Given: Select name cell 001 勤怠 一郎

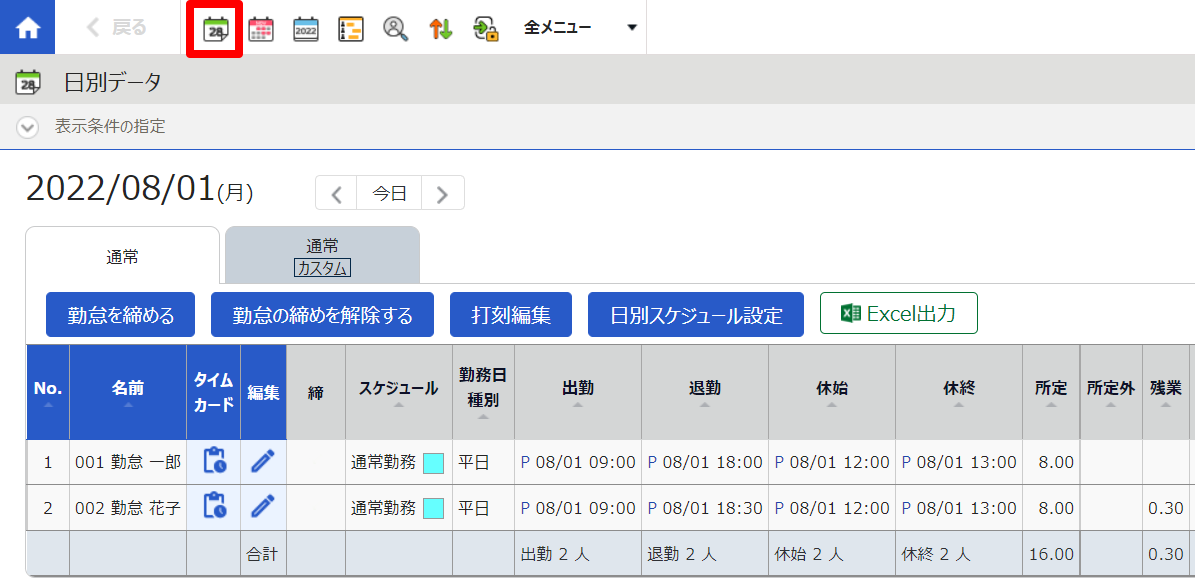Looking at the screenshot, I should point(128,462).
